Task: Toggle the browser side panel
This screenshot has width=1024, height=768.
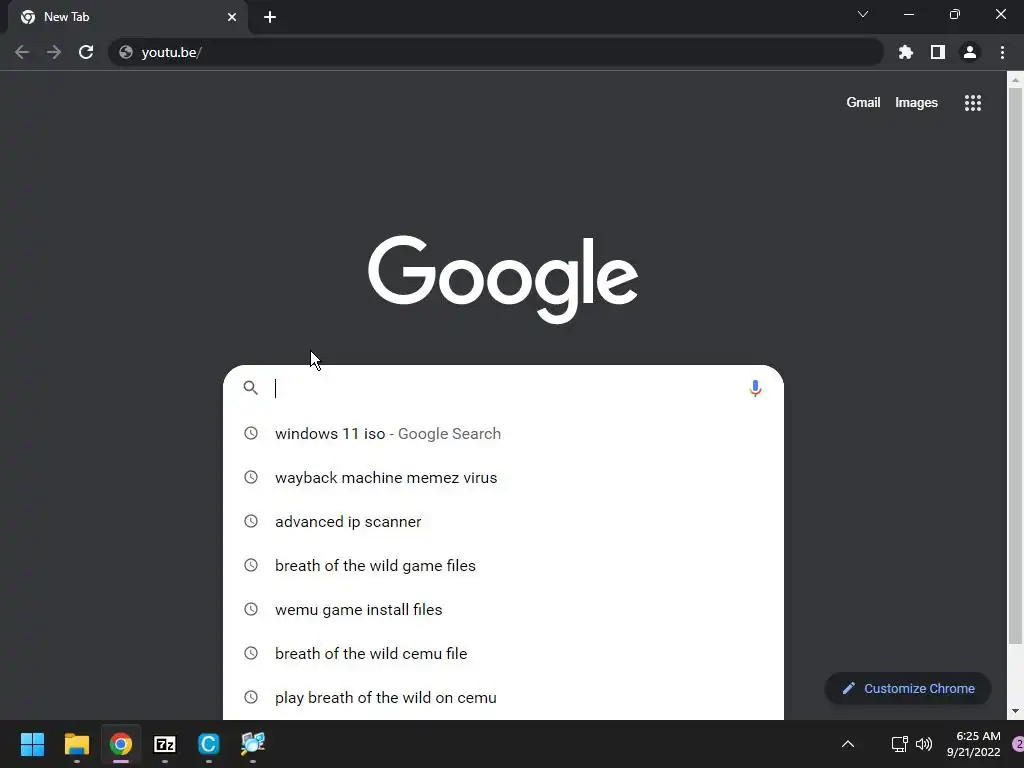Action: pyautogui.click(x=937, y=52)
